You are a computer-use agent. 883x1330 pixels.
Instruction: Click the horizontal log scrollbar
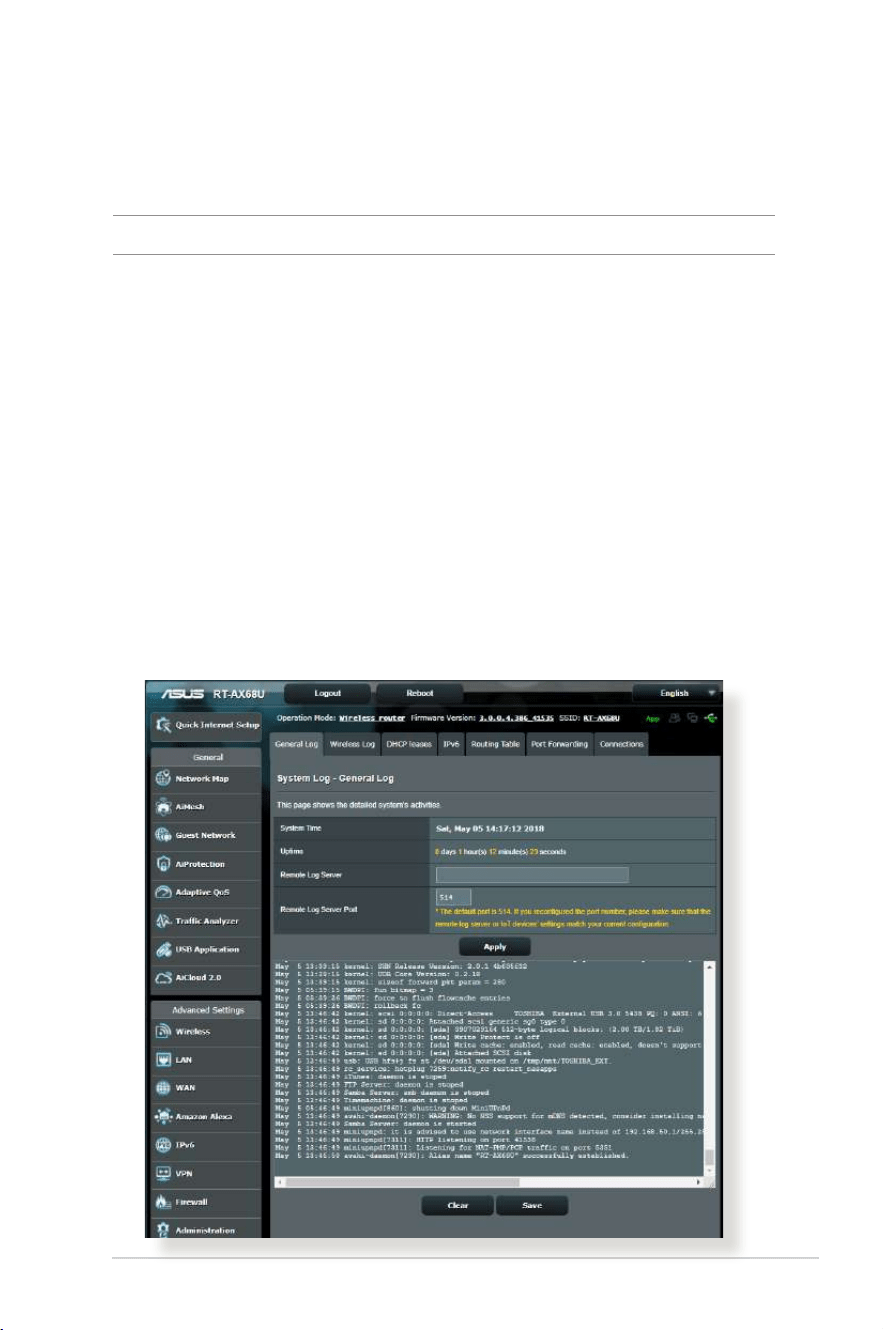(x=489, y=1181)
